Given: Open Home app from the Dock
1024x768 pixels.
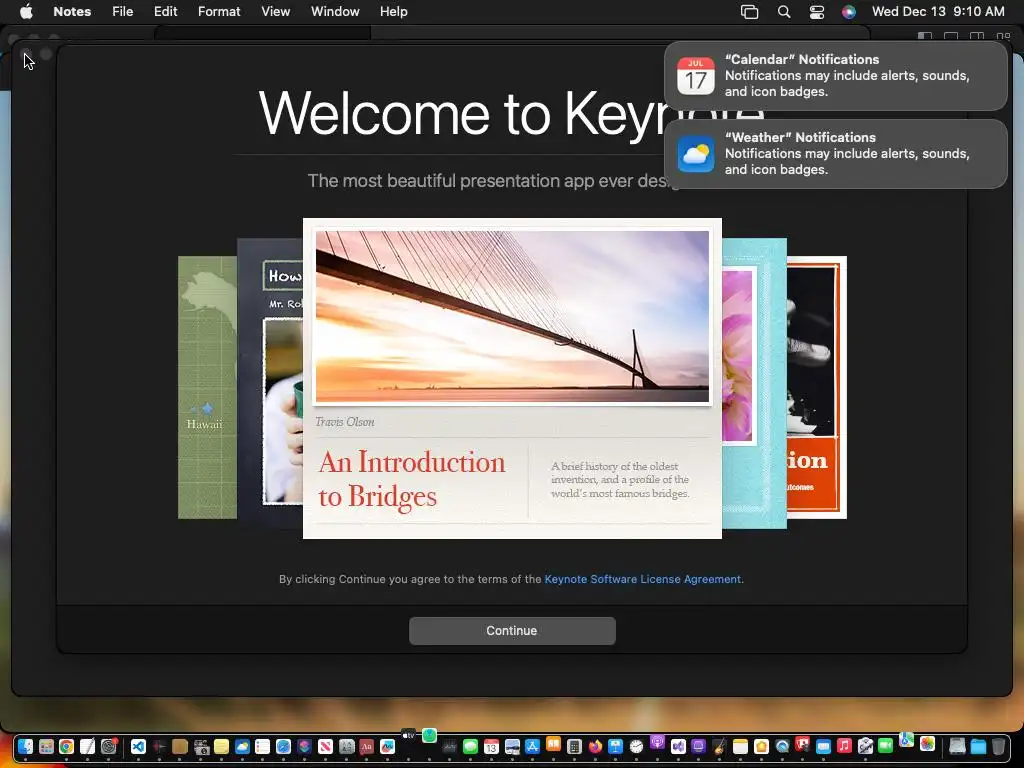Looking at the screenshot, I should coord(761,746).
